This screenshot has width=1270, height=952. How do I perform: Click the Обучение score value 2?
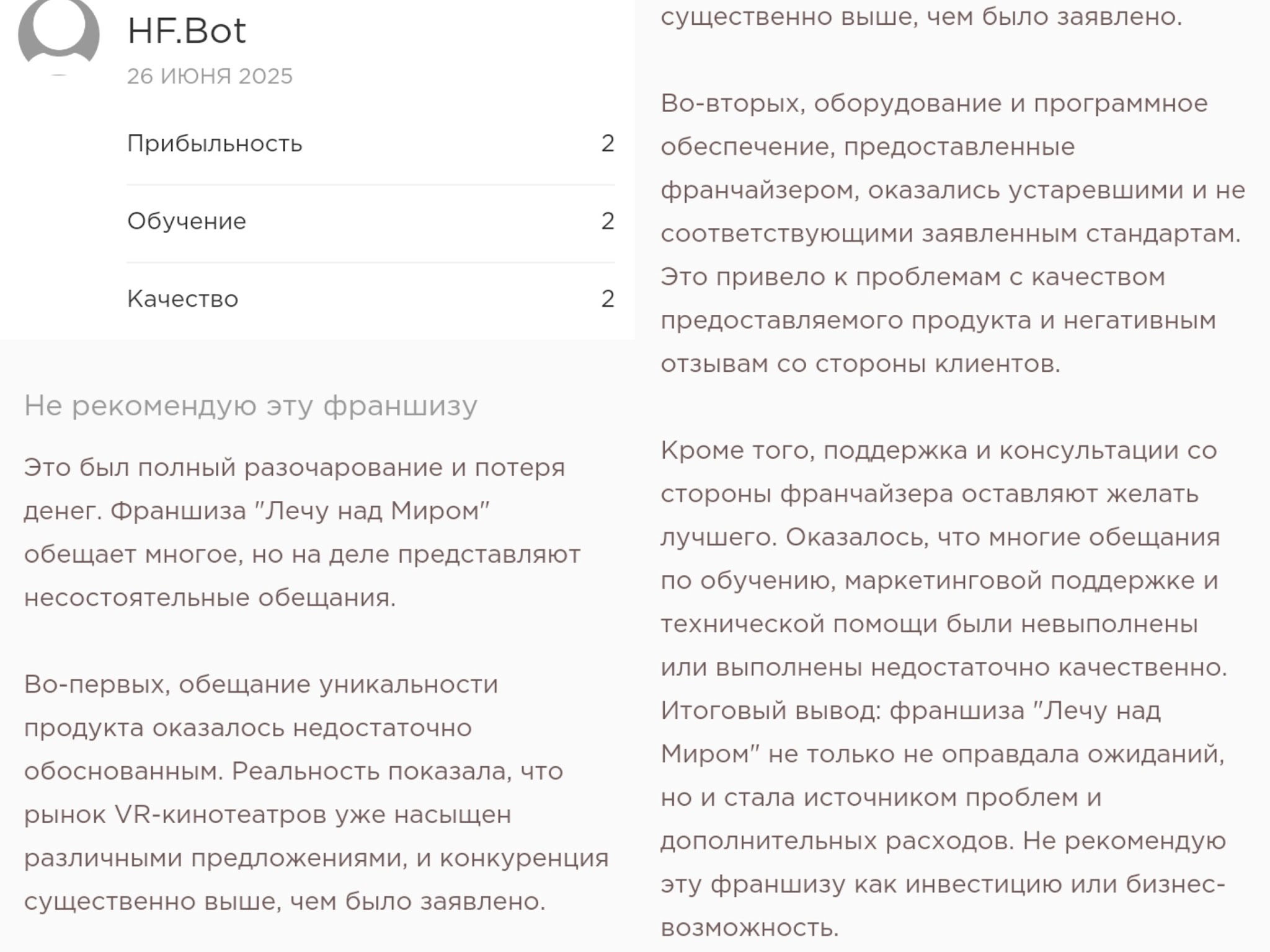tap(607, 221)
